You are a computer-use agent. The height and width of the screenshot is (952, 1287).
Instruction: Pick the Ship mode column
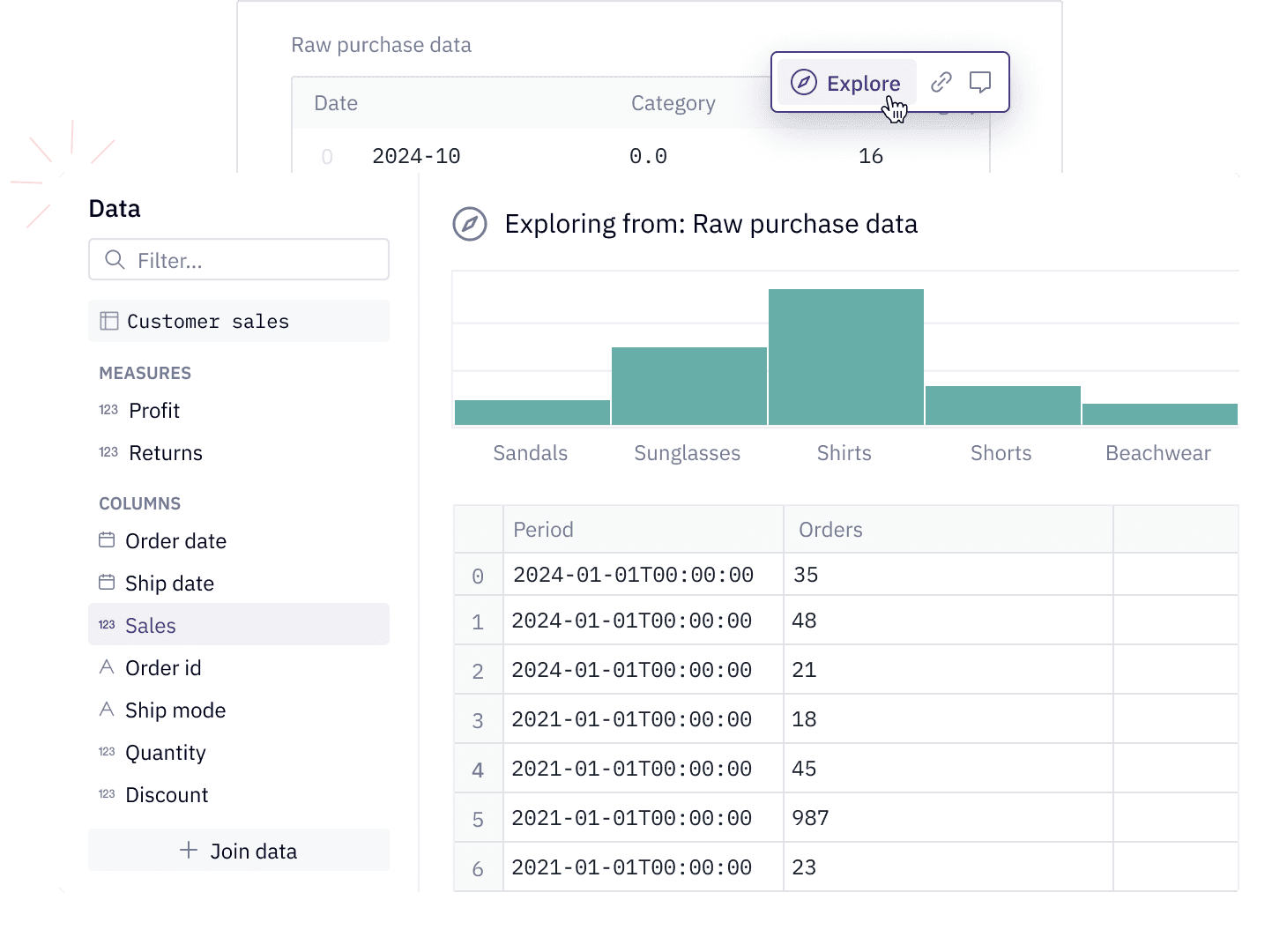175,710
